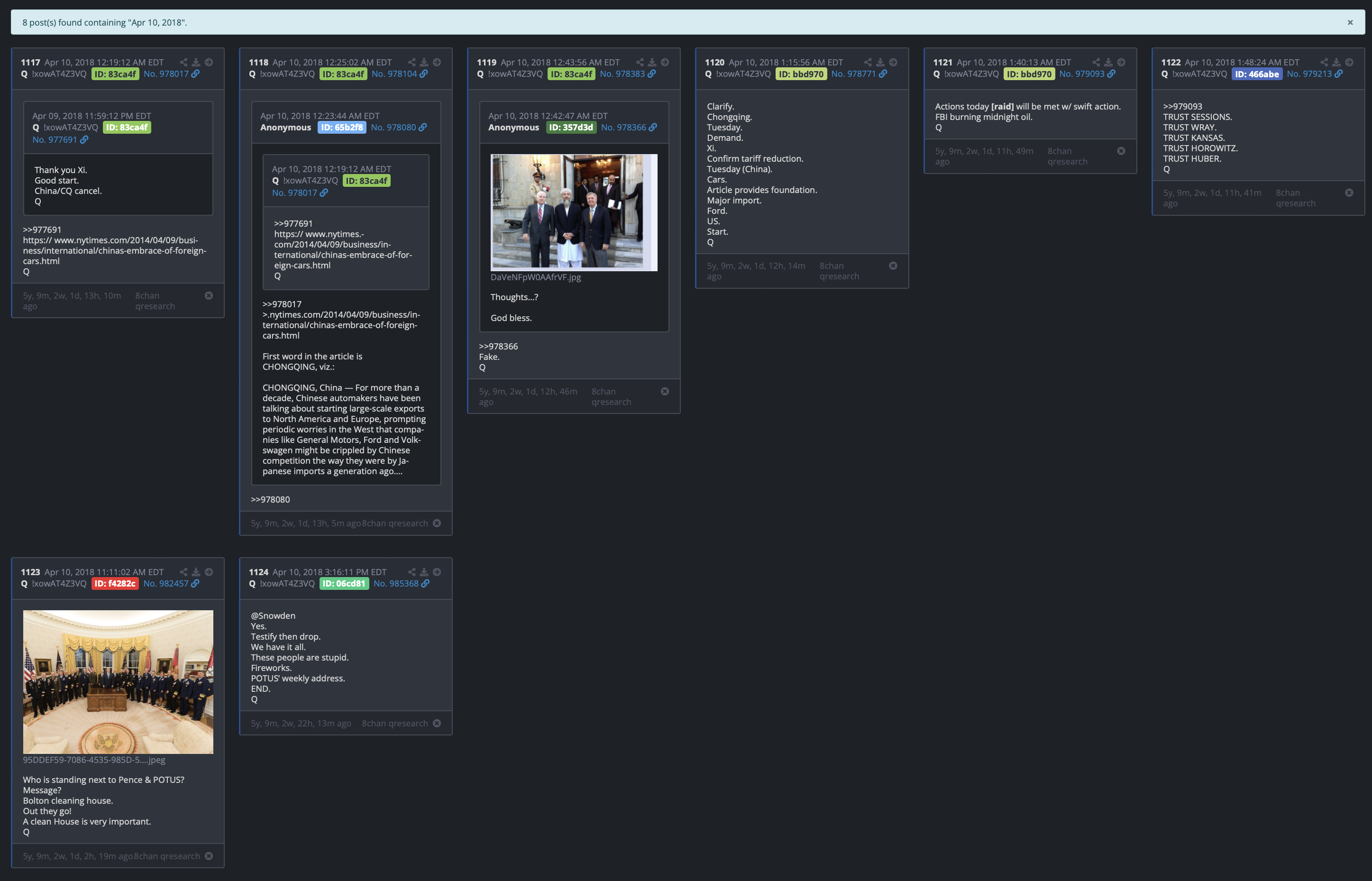
Task: Filter by light blue ID 65b2f8 badge
Action: tap(342, 127)
